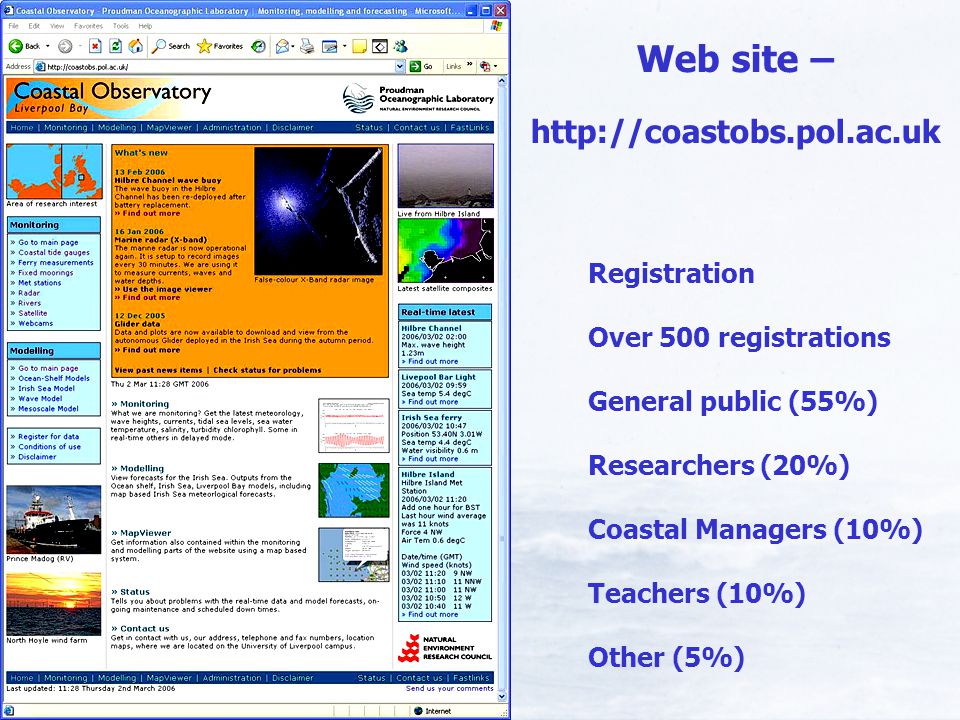Open the Satellite sidebar link

click(x=32, y=313)
